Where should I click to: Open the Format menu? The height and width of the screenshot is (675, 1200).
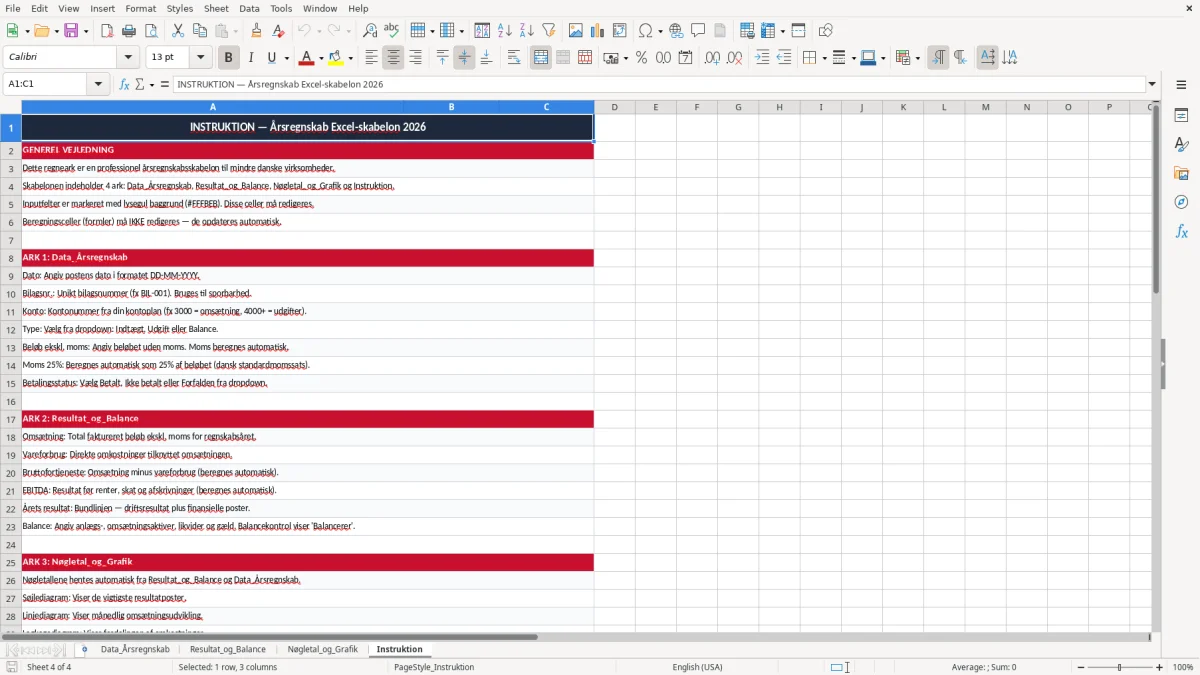click(141, 8)
